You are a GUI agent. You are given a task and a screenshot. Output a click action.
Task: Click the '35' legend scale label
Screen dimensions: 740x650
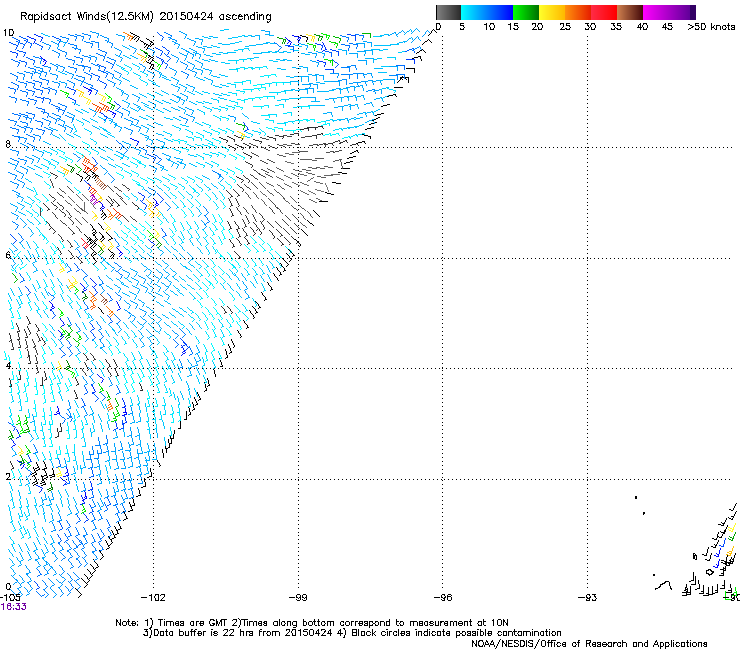[x=616, y=27]
